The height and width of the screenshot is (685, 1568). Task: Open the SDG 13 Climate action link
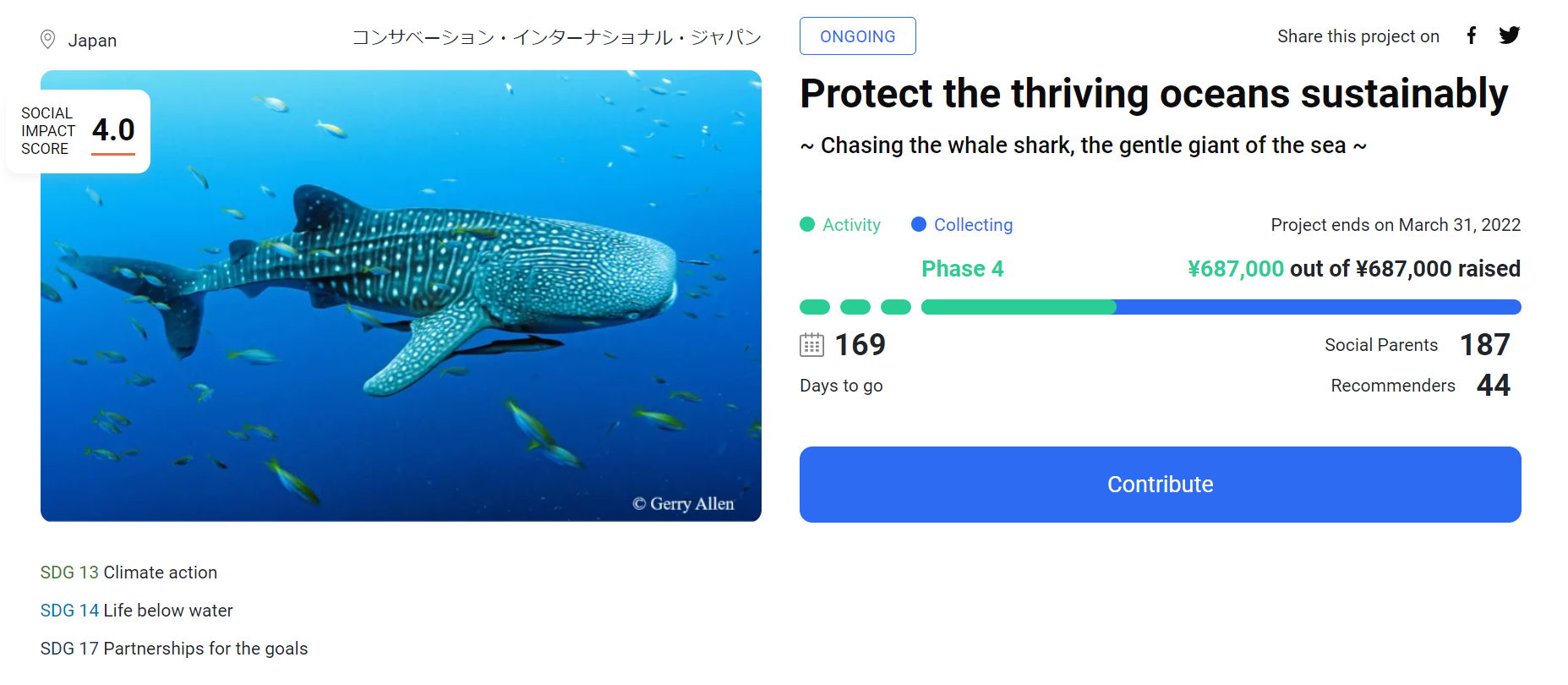pyautogui.click(x=128, y=573)
